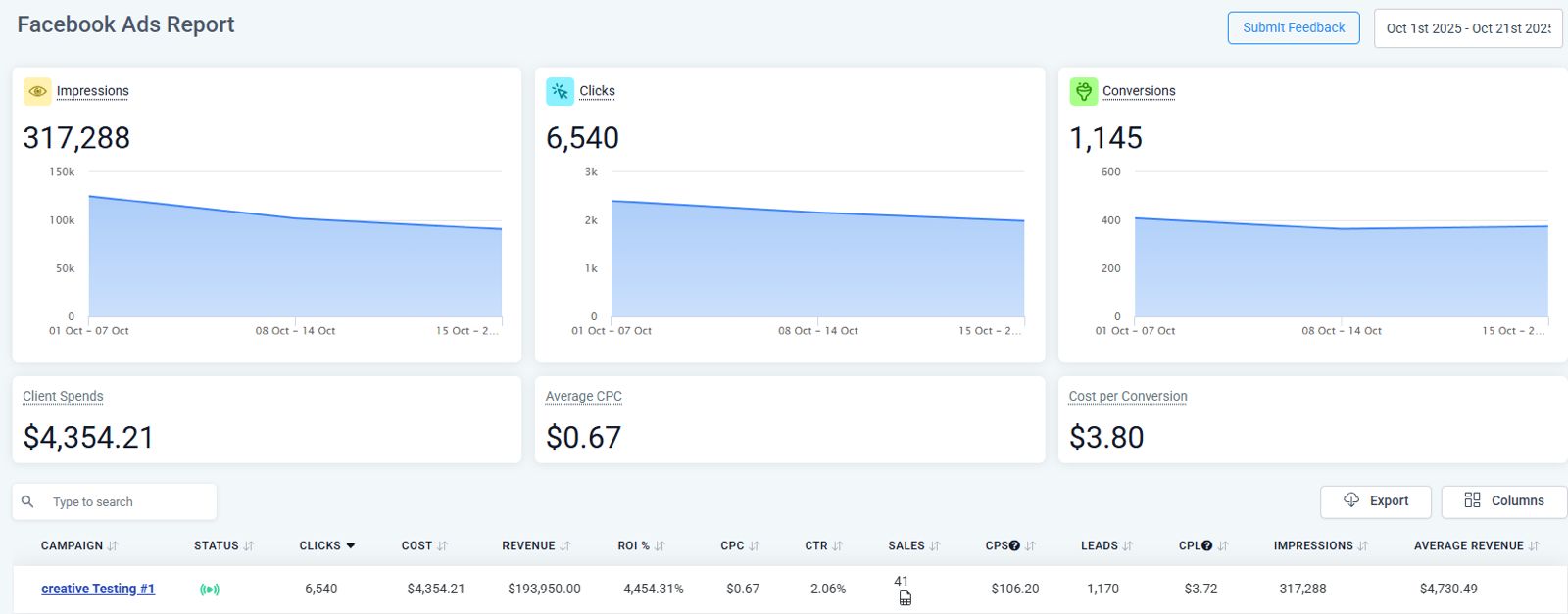Viewport: 1568px width, 614px height.
Task: Open the Columns selector
Action: point(1504,500)
